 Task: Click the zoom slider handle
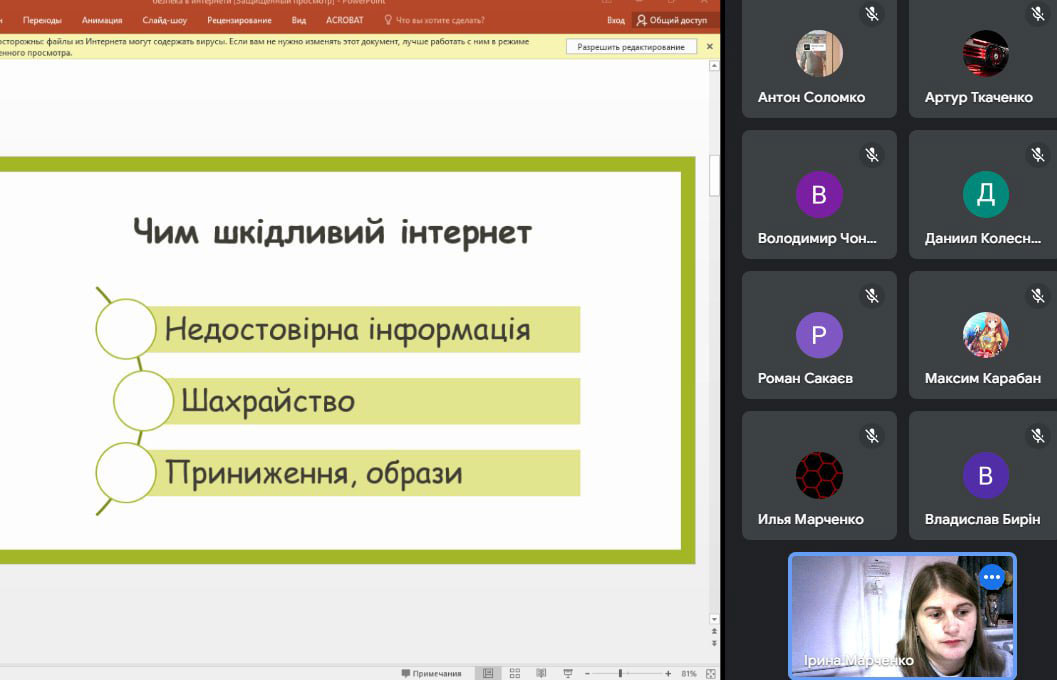click(x=620, y=673)
